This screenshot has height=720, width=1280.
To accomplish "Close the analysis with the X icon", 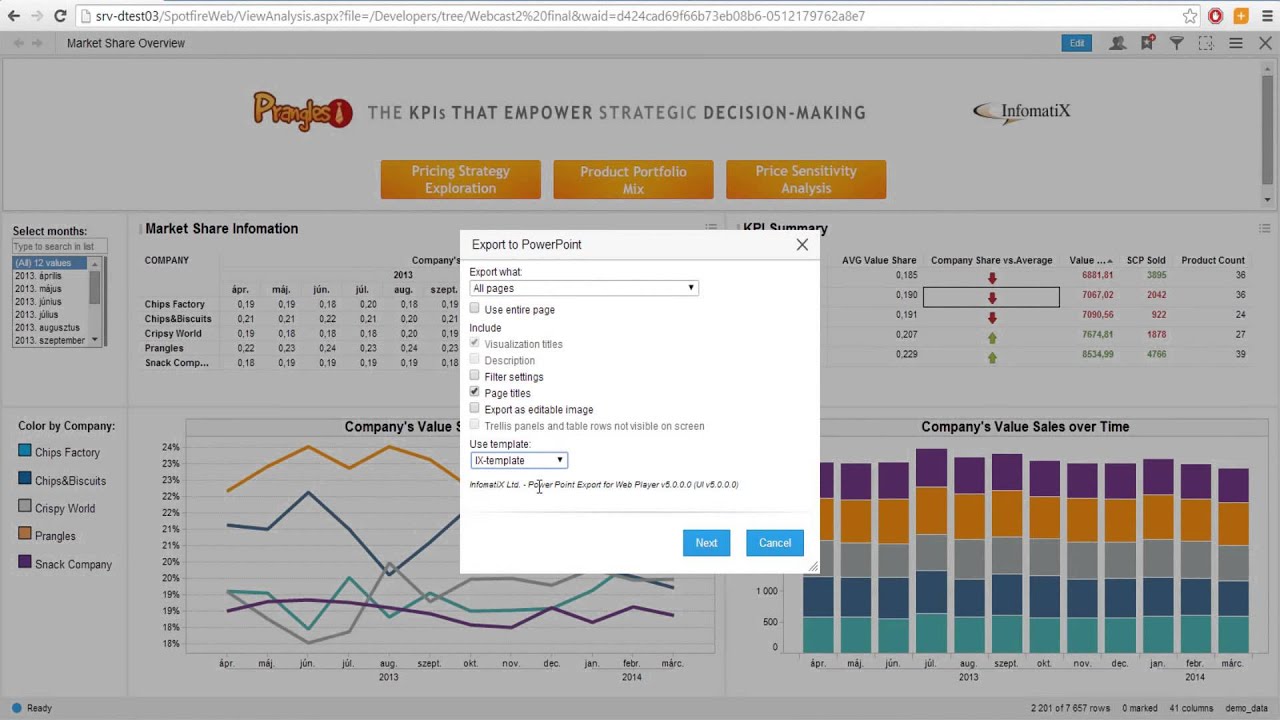I will (x=1265, y=43).
